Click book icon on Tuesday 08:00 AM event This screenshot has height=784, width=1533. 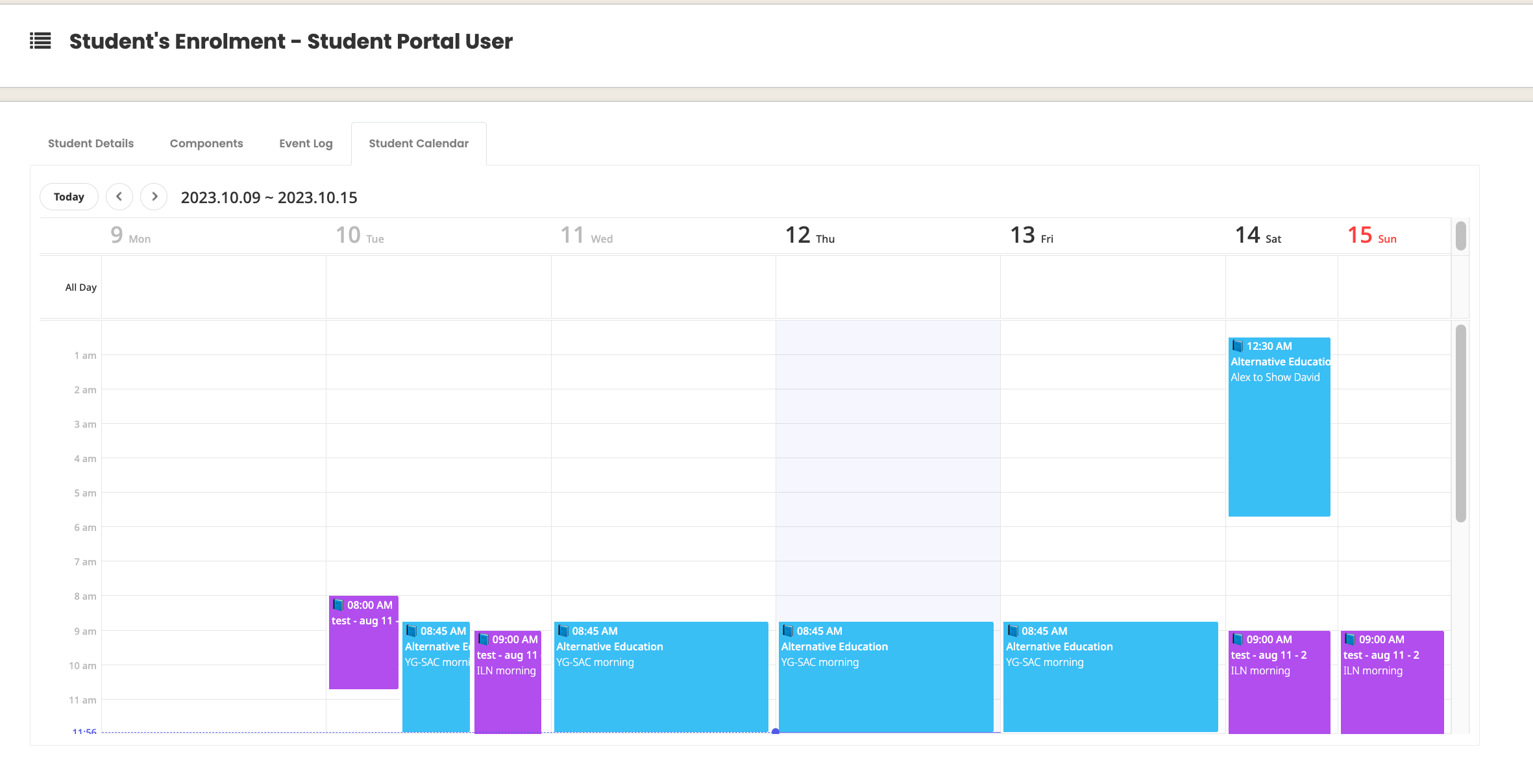(338, 605)
